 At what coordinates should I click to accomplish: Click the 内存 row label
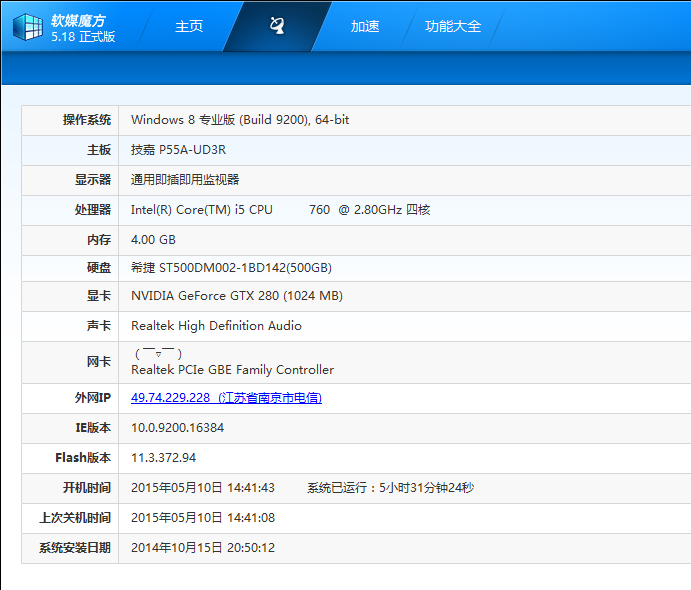(x=99, y=240)
